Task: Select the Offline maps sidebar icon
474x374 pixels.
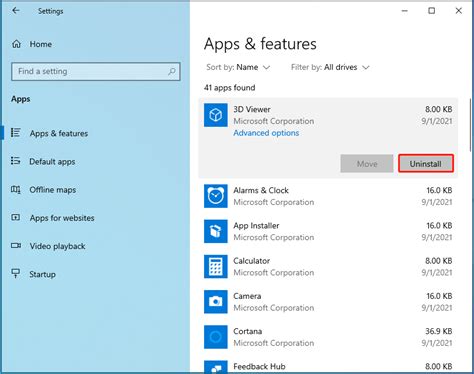Action: coord(16,190)
